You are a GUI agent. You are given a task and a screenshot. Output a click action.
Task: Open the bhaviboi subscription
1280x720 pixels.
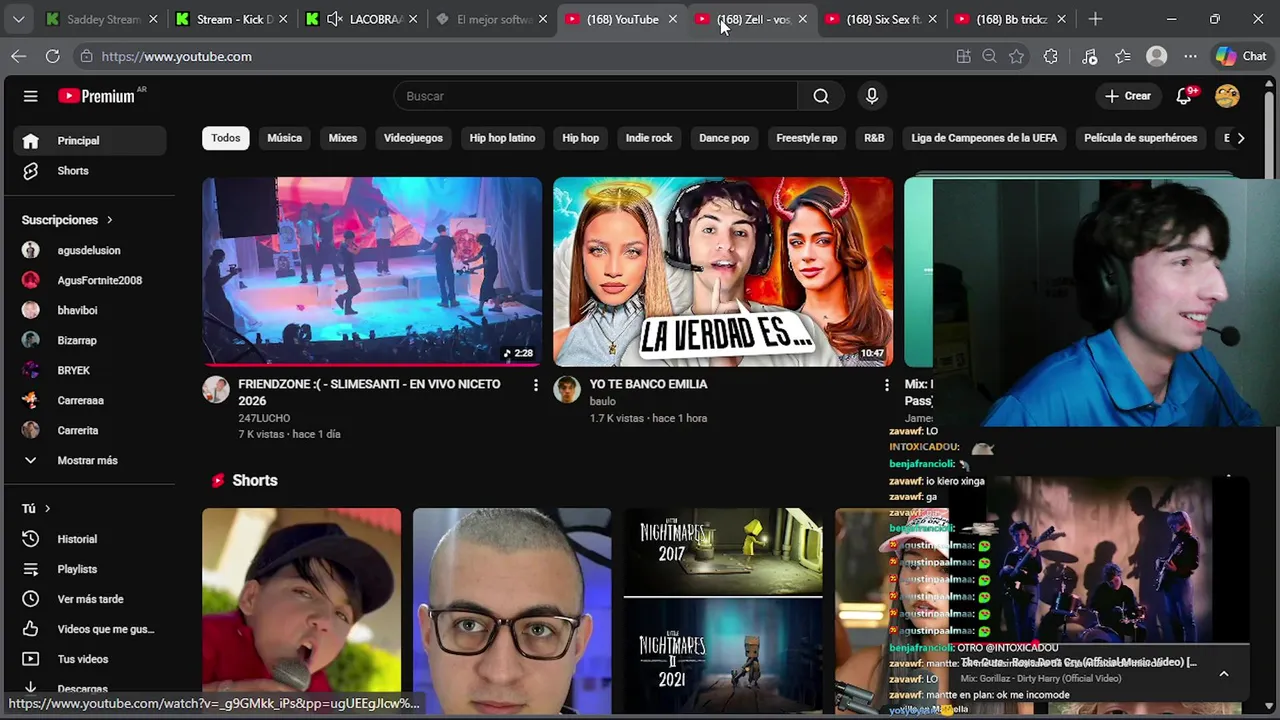tap(90, 311)
